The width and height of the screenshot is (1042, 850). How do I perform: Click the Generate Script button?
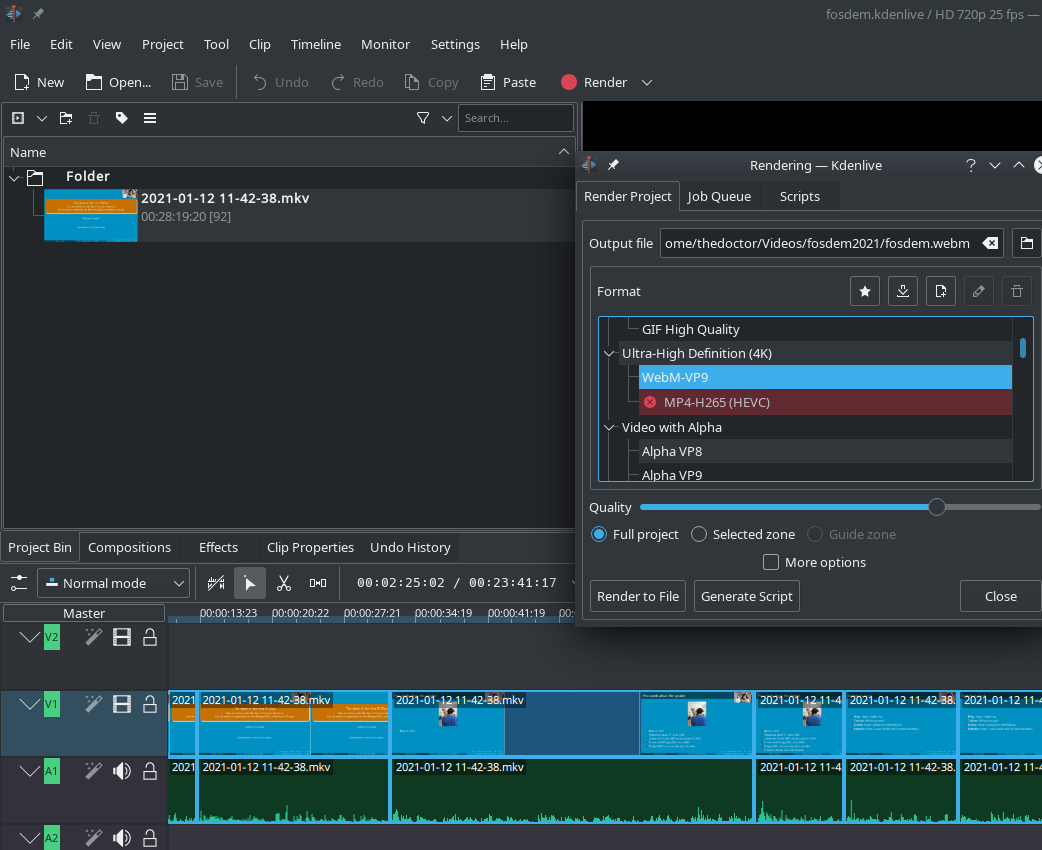click(x=747, y=596)
